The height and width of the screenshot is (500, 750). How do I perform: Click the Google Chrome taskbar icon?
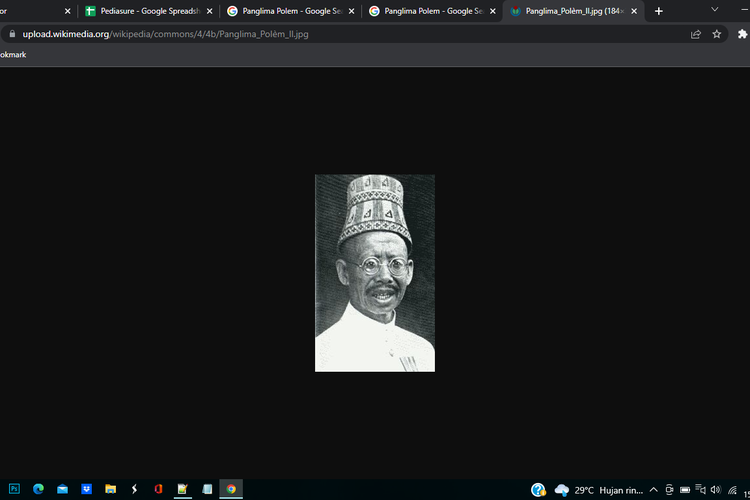(231, 489)
